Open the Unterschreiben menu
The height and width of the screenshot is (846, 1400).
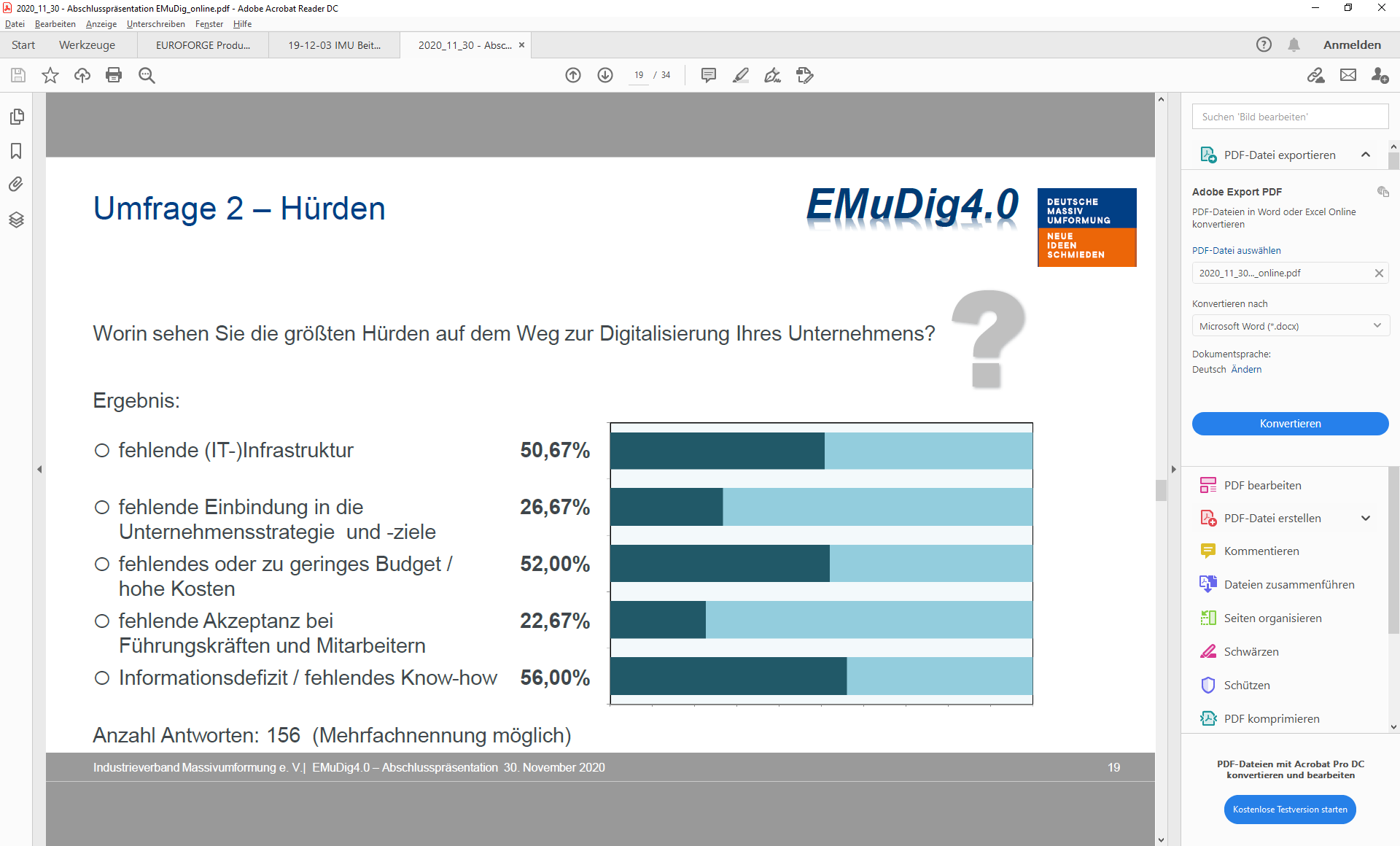[156, 24]
